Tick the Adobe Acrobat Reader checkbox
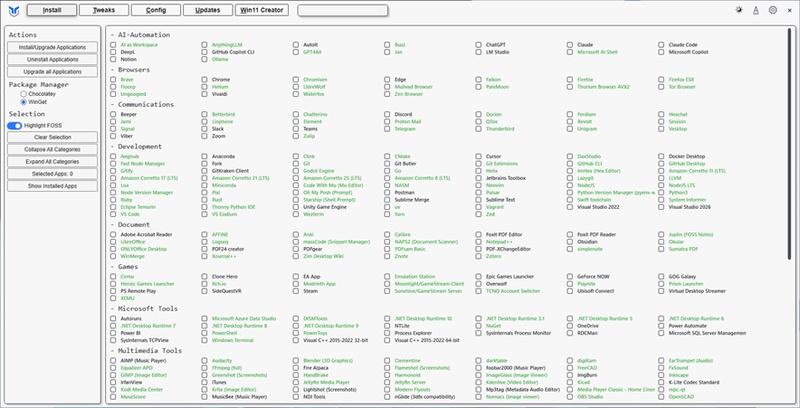800x408 pixels. [x=113, y=235]
